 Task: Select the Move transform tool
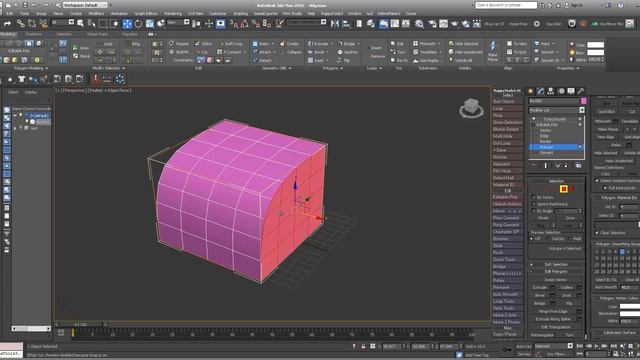[x=127, y=24]
